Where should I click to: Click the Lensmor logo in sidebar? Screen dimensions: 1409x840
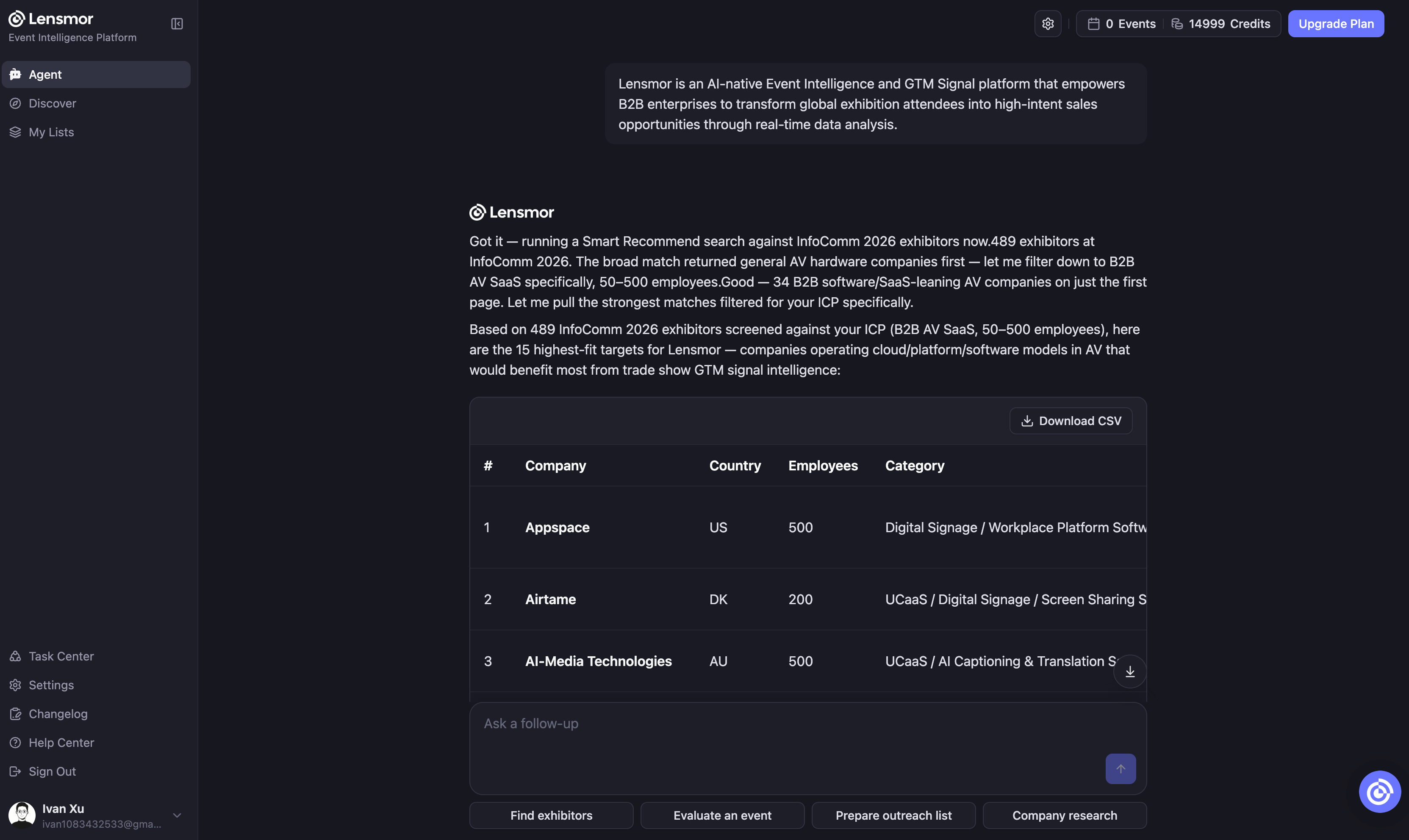click(51, 19)
